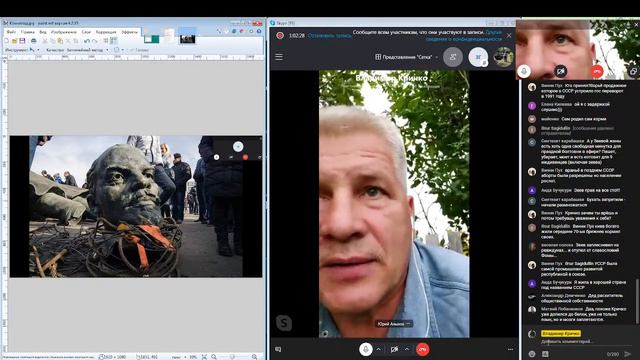The width and height of the screenshot is (640, 360).
Task: Open the Слои menu in Paint.NET
Action: pyautogui.click(x=86, y=32)
